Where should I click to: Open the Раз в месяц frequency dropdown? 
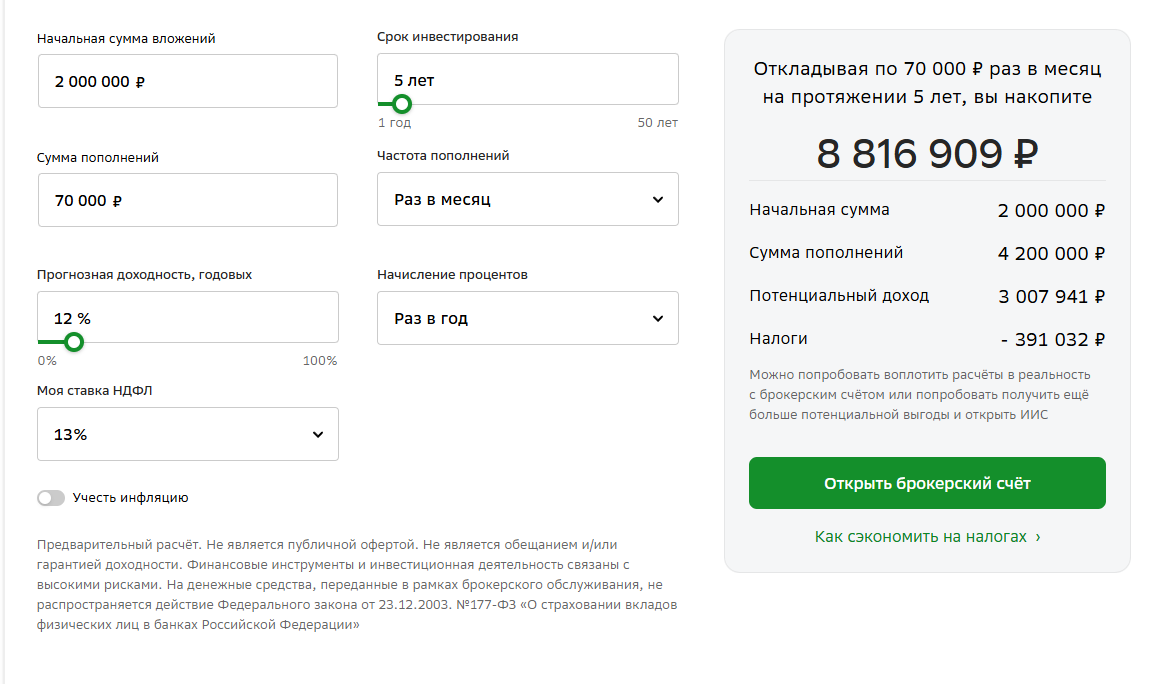pos(527,199)
